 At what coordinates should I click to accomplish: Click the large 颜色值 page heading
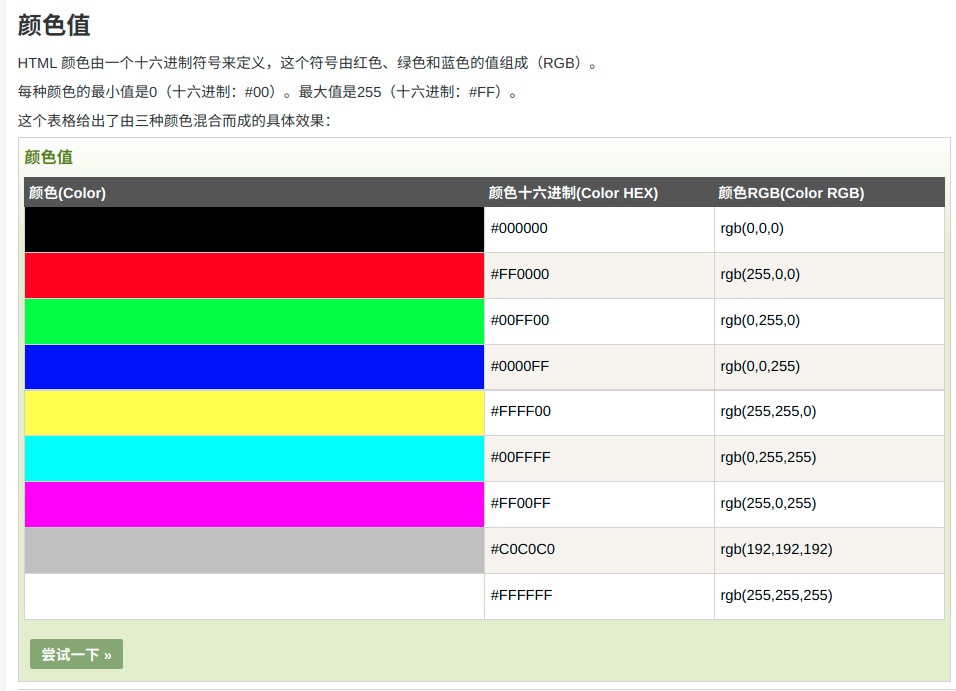coord(54,26)
